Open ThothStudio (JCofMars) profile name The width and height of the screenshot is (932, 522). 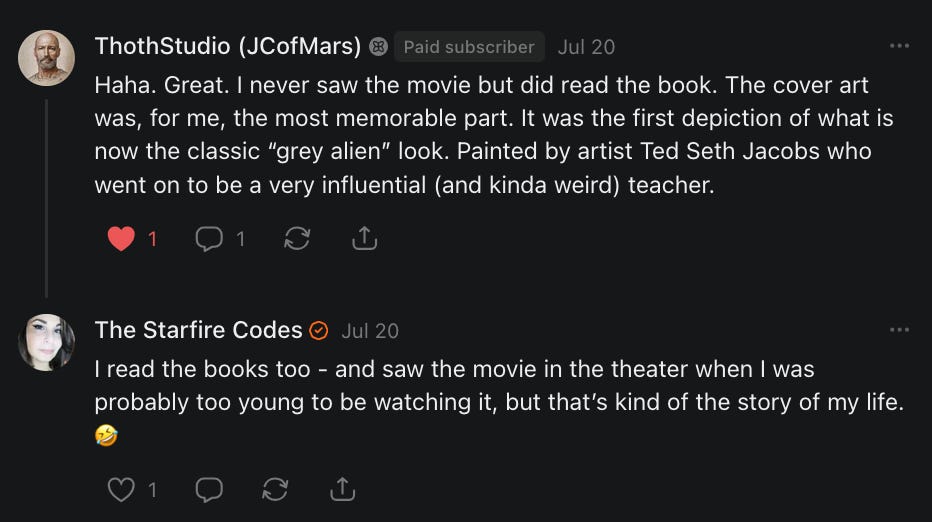[227, 46]
